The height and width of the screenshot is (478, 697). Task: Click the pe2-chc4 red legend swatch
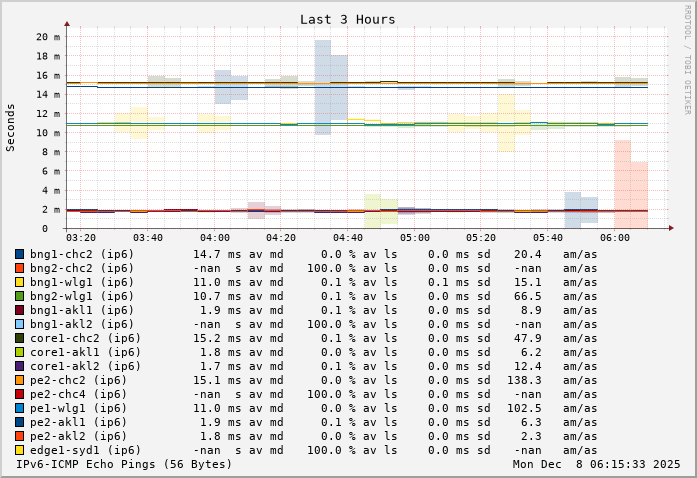coord(19,394)
